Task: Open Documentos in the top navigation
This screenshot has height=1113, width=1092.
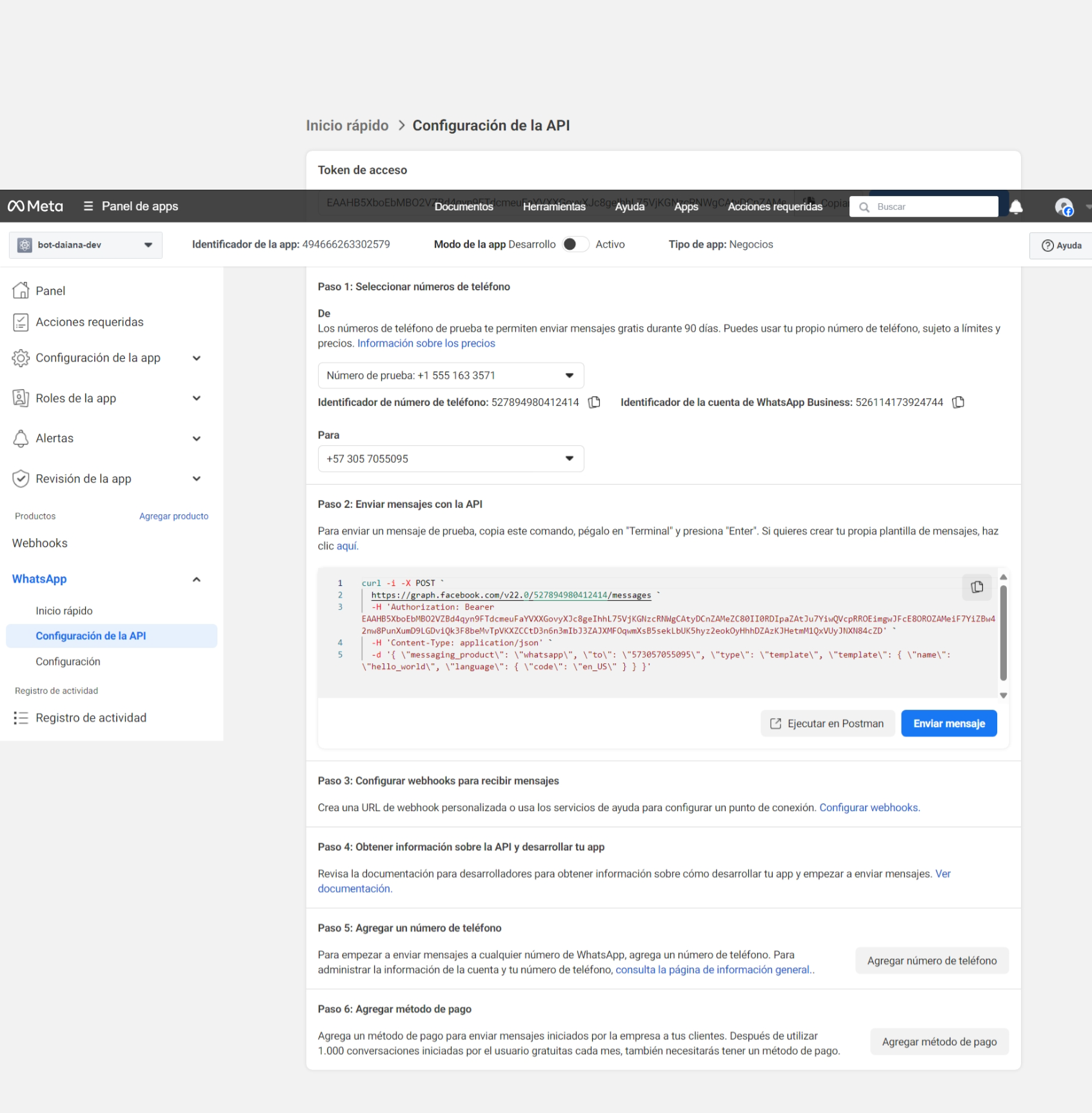Action: (463, 206)
